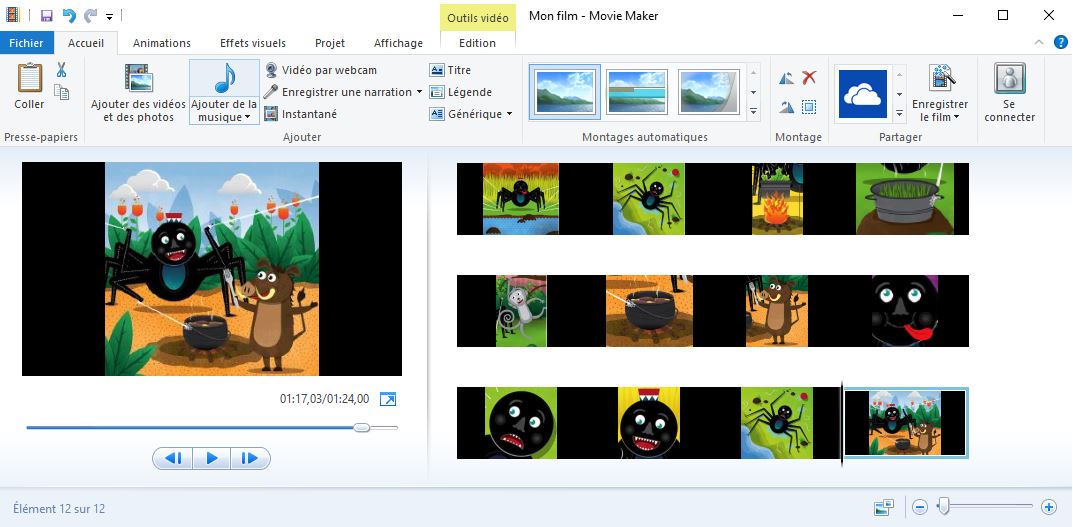Select the first automatic montage theme

pyautogui.click(x=565, y=92)
